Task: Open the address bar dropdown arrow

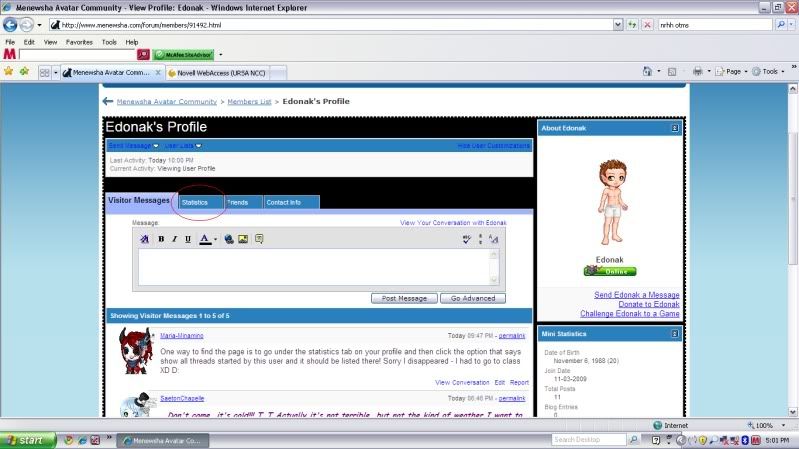Action: pos(618,24)
